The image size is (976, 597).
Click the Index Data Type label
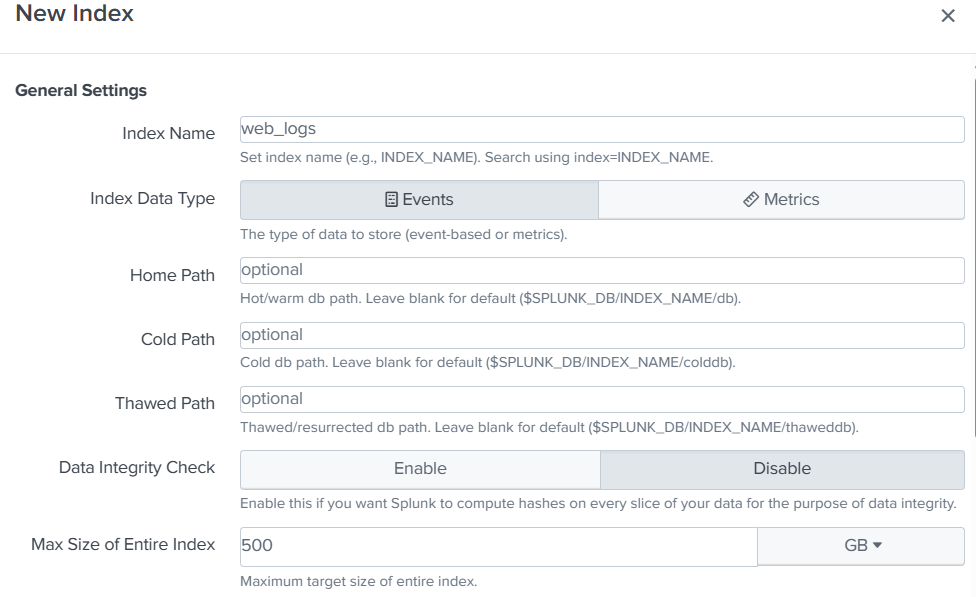tap(152, 199)
